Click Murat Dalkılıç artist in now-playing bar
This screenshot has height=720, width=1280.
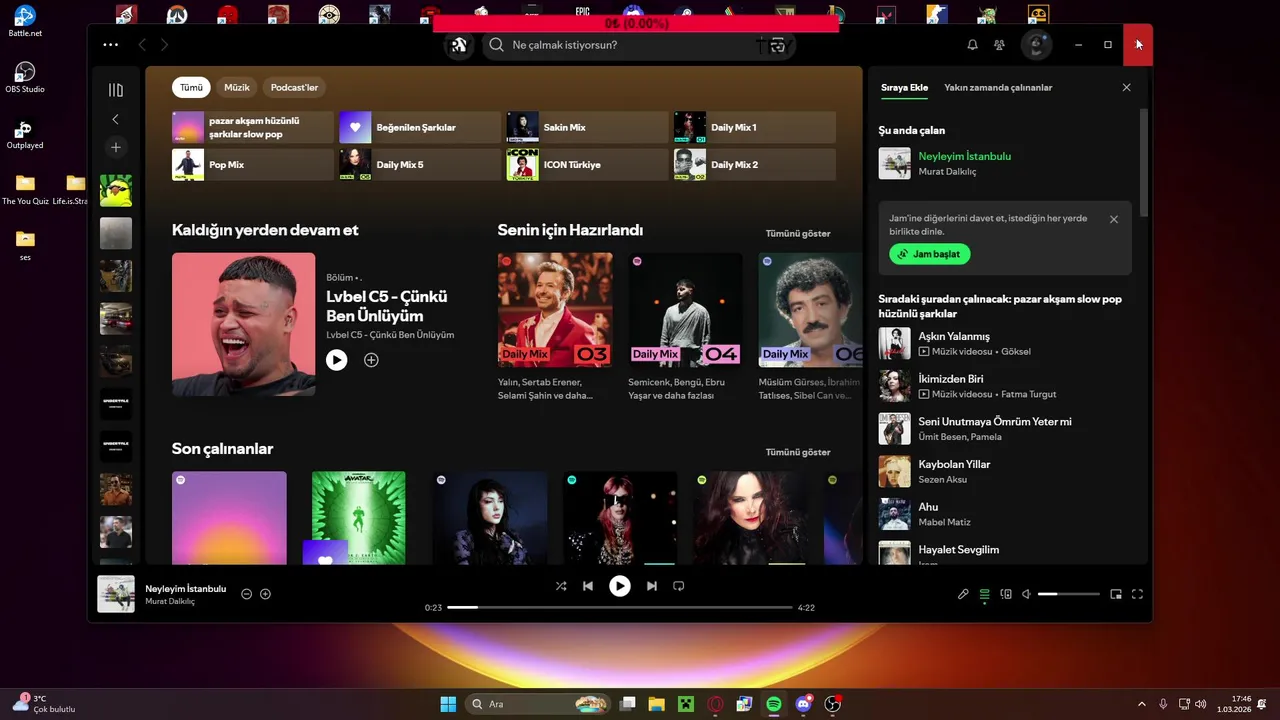coord(170,601)
